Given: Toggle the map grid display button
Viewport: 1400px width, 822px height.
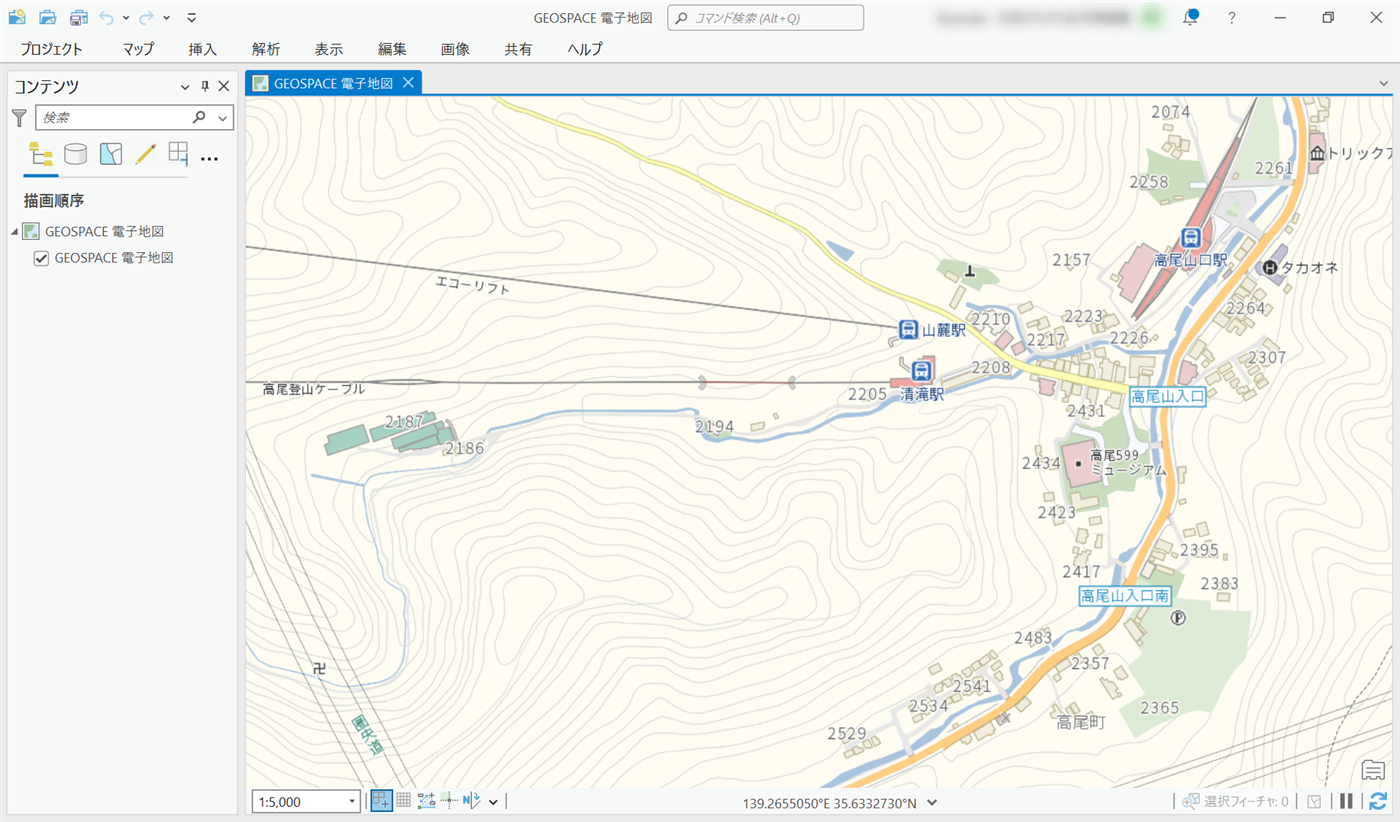Looking at the screenshot, I should pyautogui.click(x=403, y=801).
